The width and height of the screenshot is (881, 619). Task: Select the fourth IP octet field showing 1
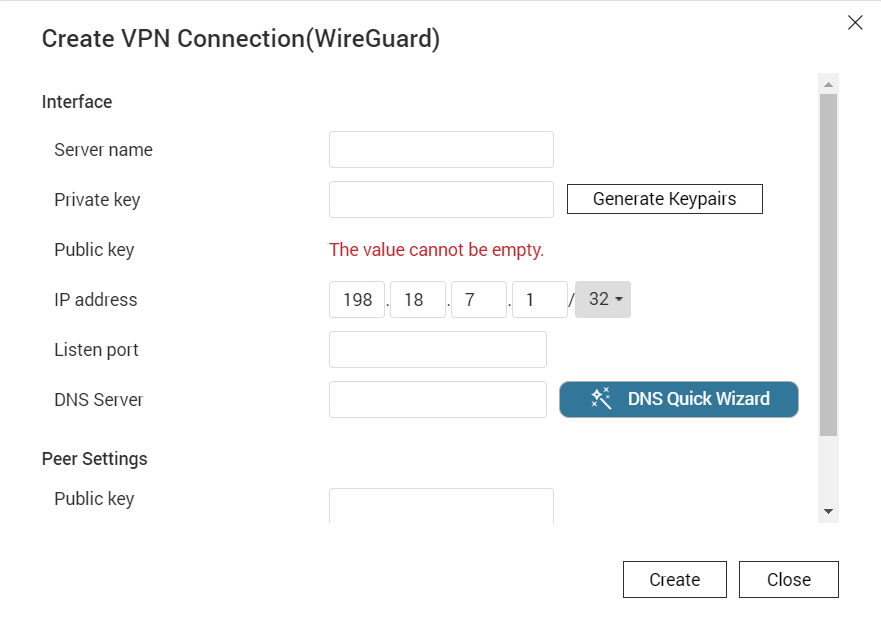click(539, 299)
